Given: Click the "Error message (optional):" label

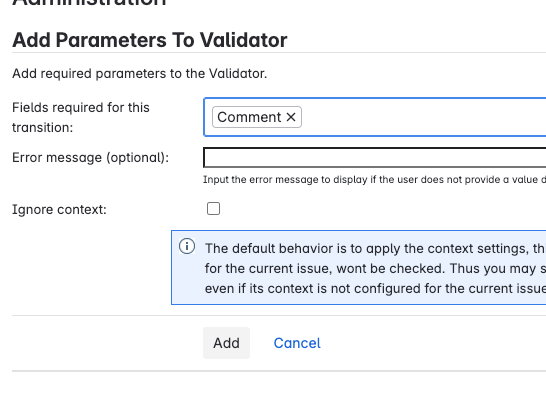Looking at the screenshot, I should coord(91,157).
